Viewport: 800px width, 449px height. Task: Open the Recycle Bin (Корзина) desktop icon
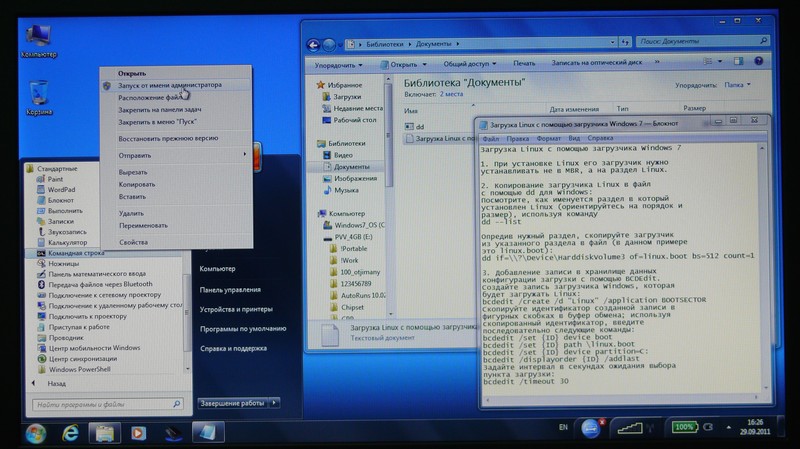[39, 97]
